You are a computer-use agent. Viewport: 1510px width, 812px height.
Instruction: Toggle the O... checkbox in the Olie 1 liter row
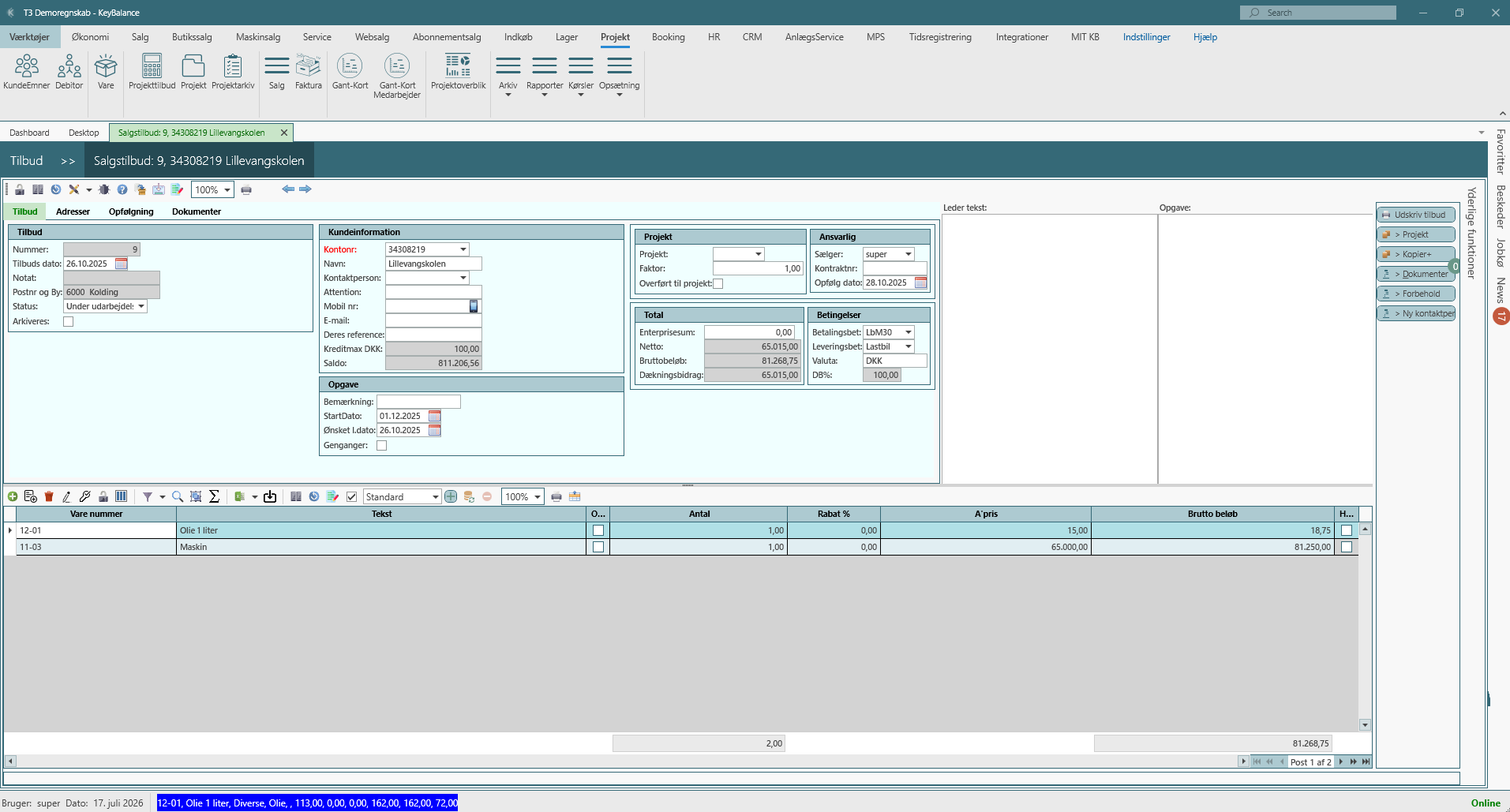point(598,530)
